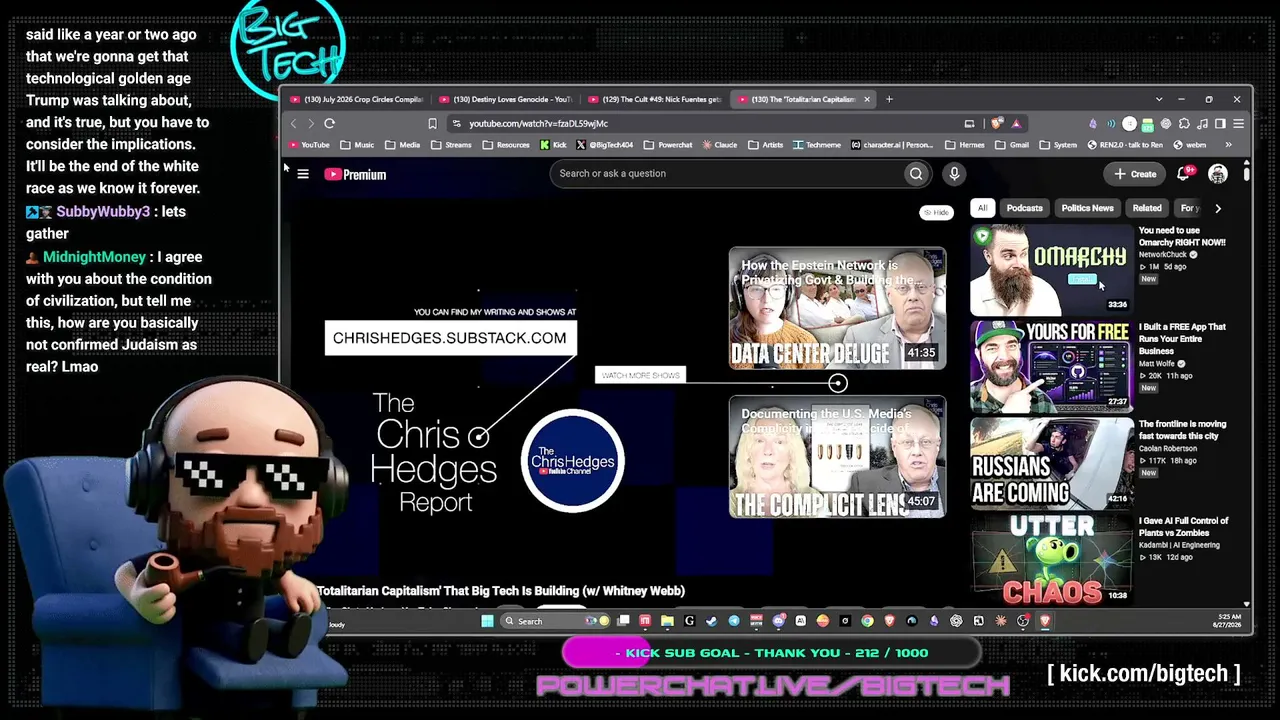Switch to The Cult #49 Nick Fuentes tab
Viewport: 1280px width, 720px height.
click(x=653, y=99)
